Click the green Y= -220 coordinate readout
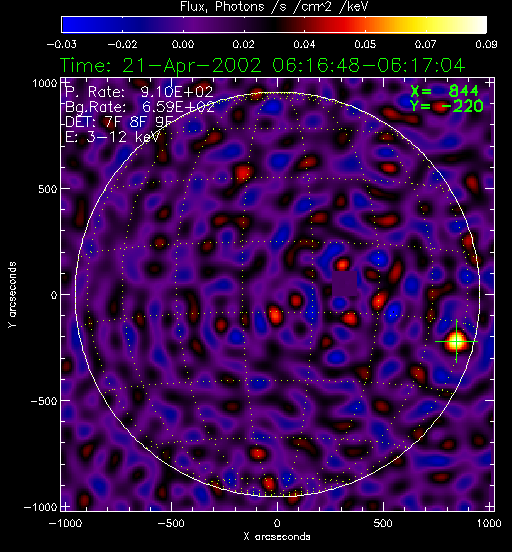Screen dimensions: 512x552 pyautogui.click(x=447, y=106)
